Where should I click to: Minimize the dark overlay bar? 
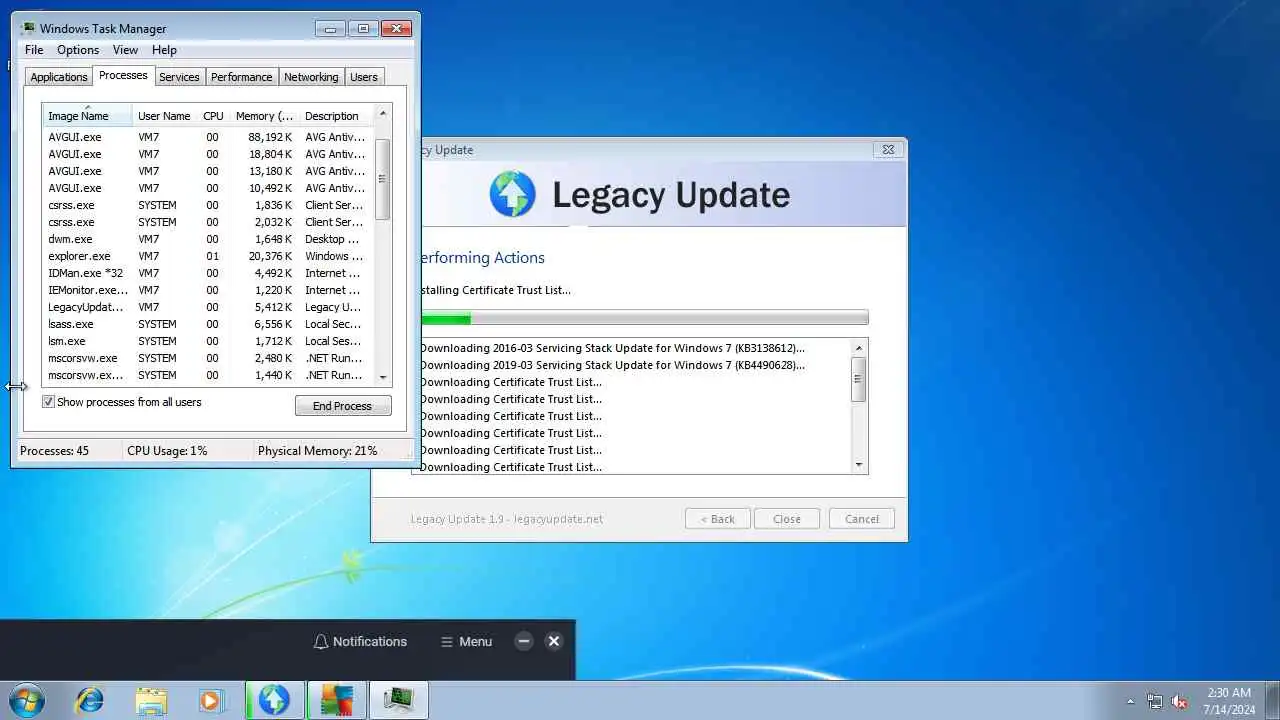[523, 641]
